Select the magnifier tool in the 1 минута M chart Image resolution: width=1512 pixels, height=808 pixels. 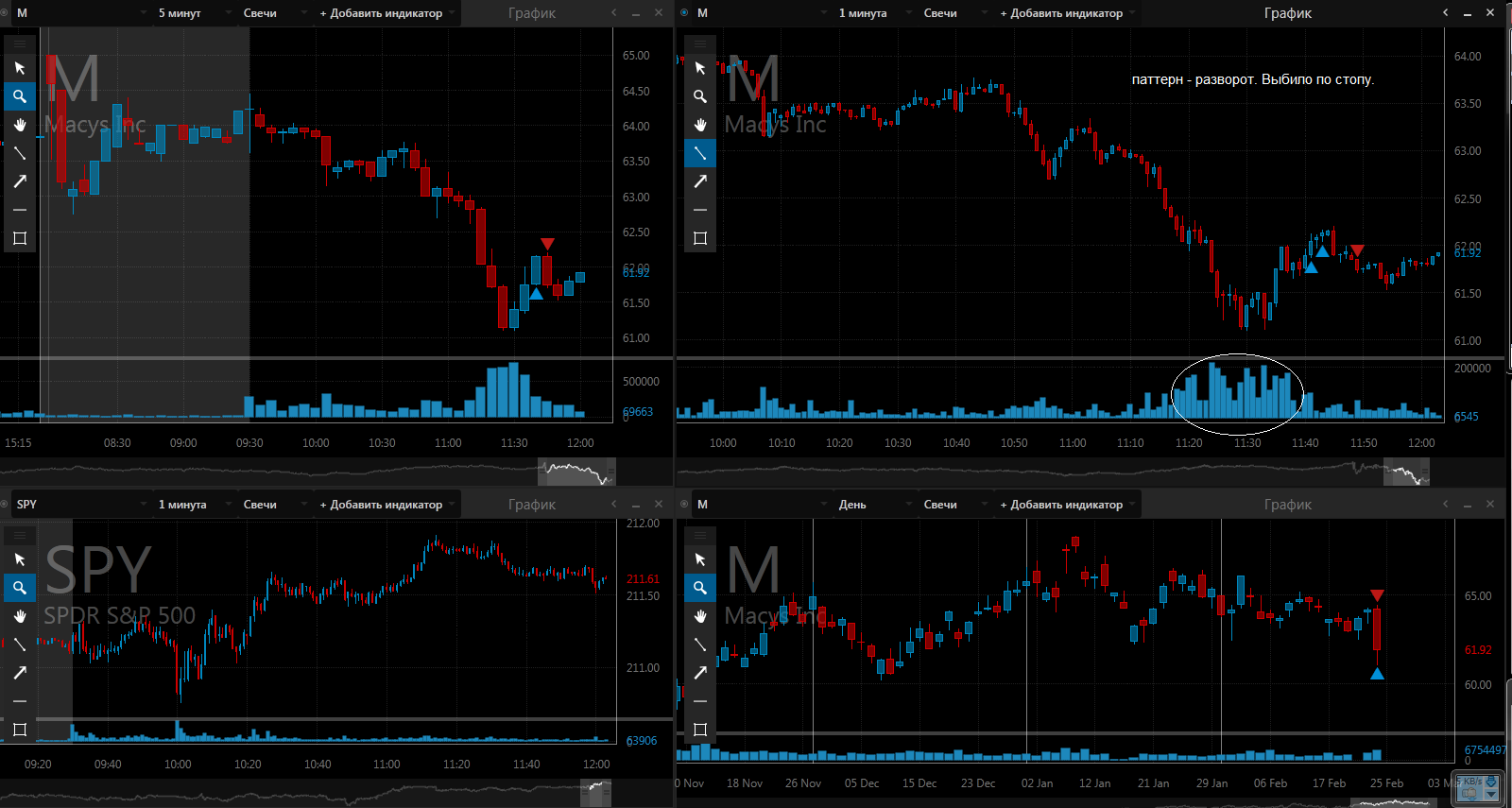tap(700, 96)
